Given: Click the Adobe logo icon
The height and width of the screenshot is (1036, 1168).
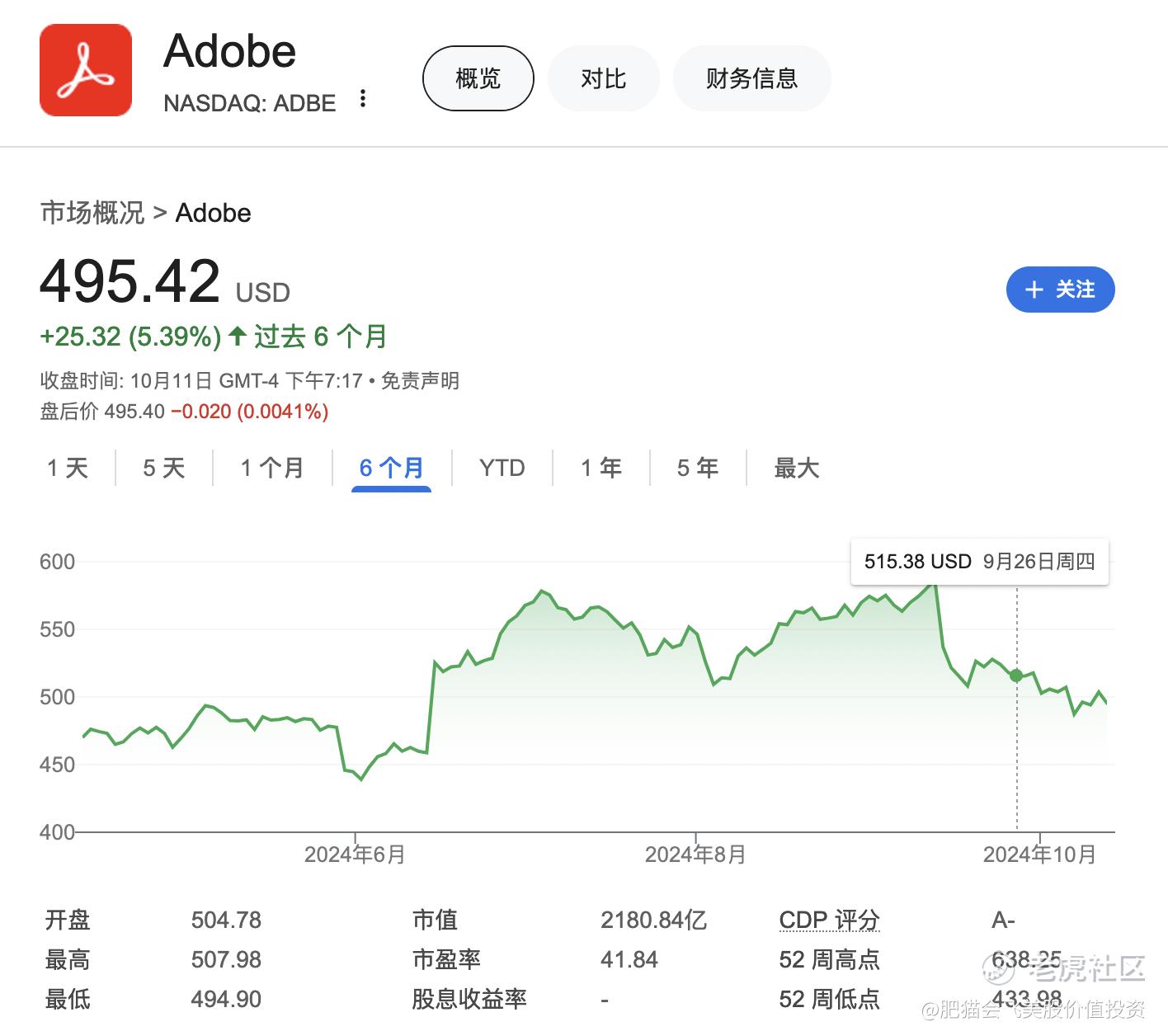Looking at the screenshot, I should pyautogui.click(x=86, y=70).
